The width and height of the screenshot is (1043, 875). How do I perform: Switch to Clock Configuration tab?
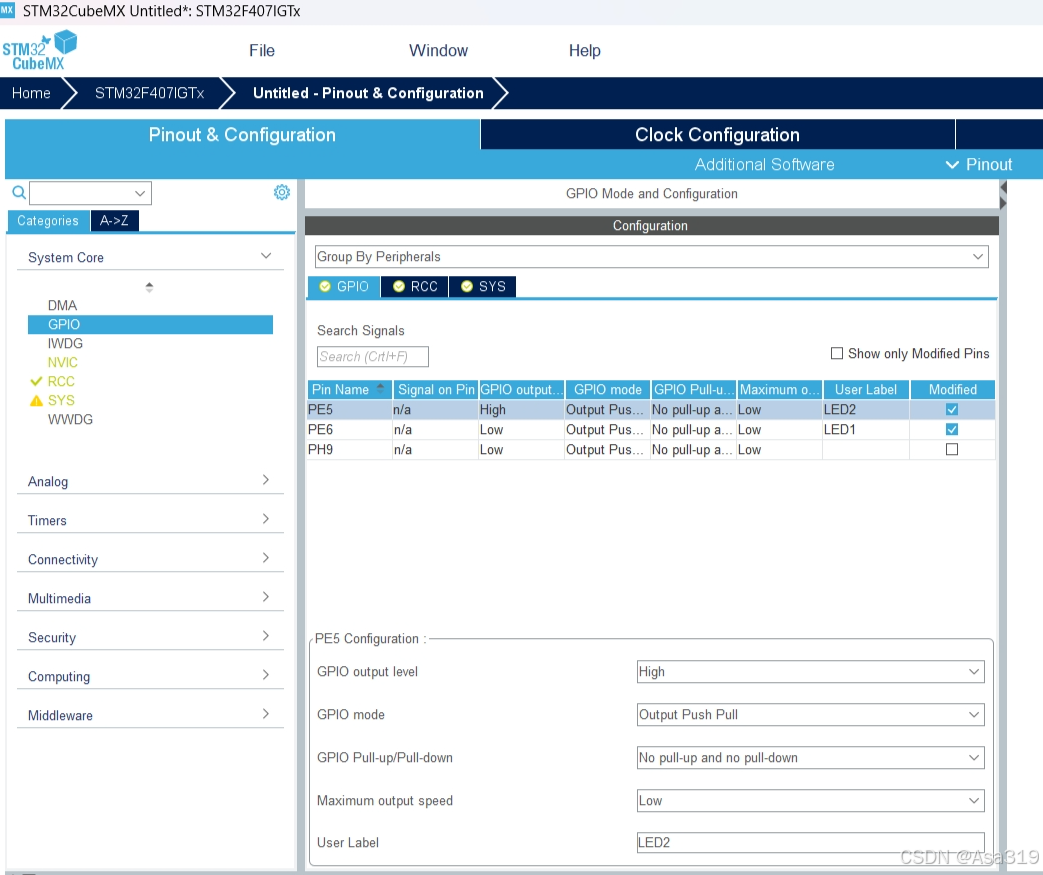pyautogui.click(x=717, y=134)
